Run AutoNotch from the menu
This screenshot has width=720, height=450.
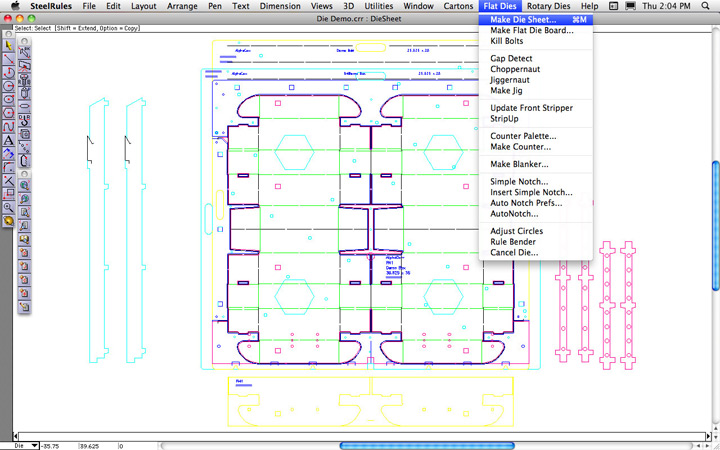pos(515,213)
